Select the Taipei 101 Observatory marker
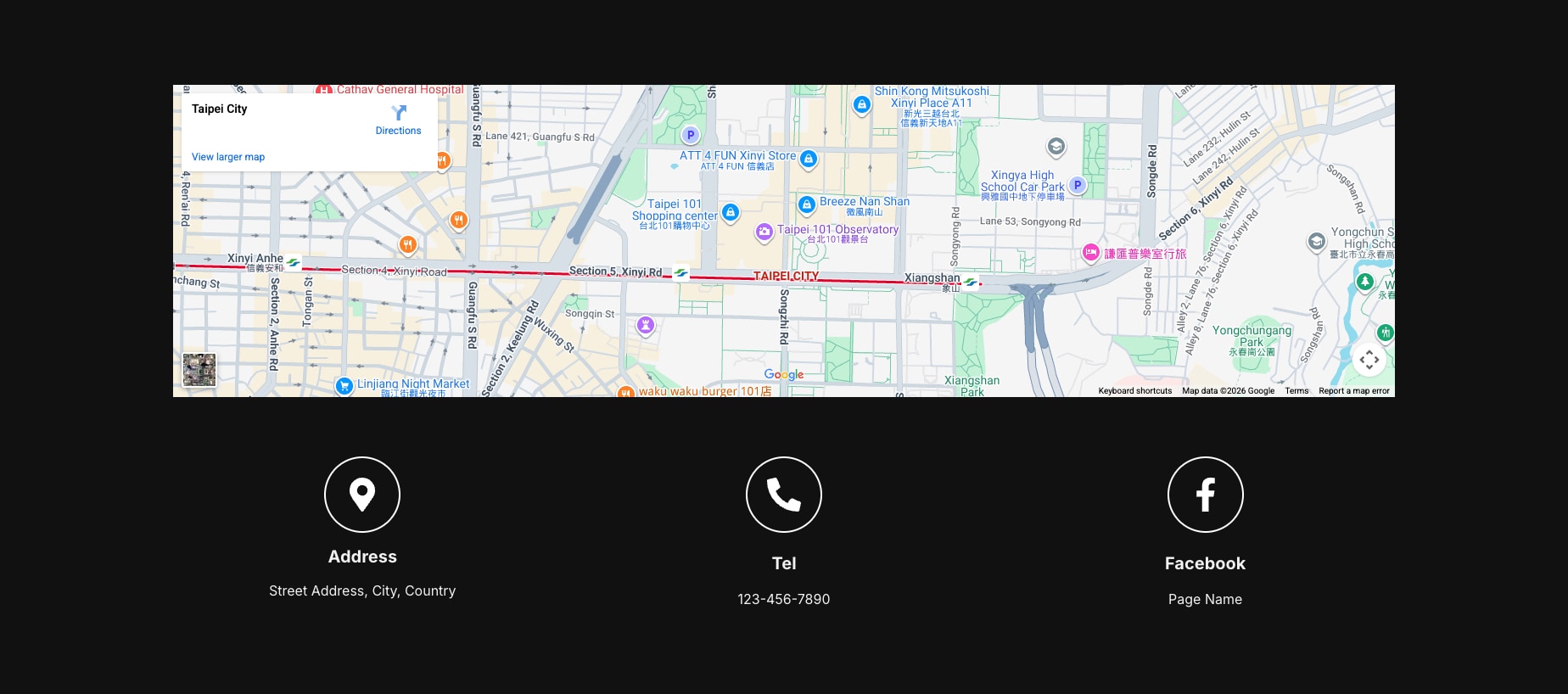This screenshot has width=1568, height=694. point(764,232)
